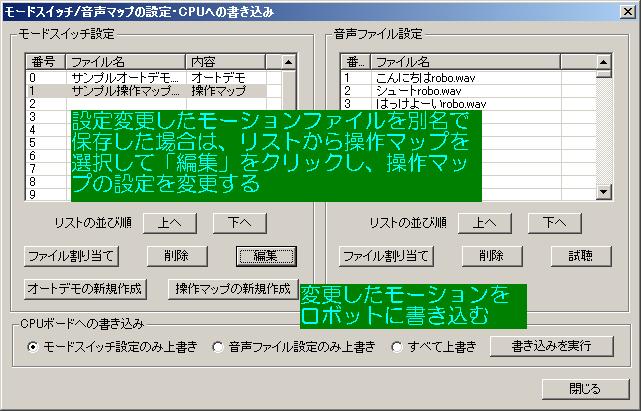Select サンプル操作マップ row 1 in mode list
The height and width of the screenshot is (411, 641).
click(x=125, y=90)
